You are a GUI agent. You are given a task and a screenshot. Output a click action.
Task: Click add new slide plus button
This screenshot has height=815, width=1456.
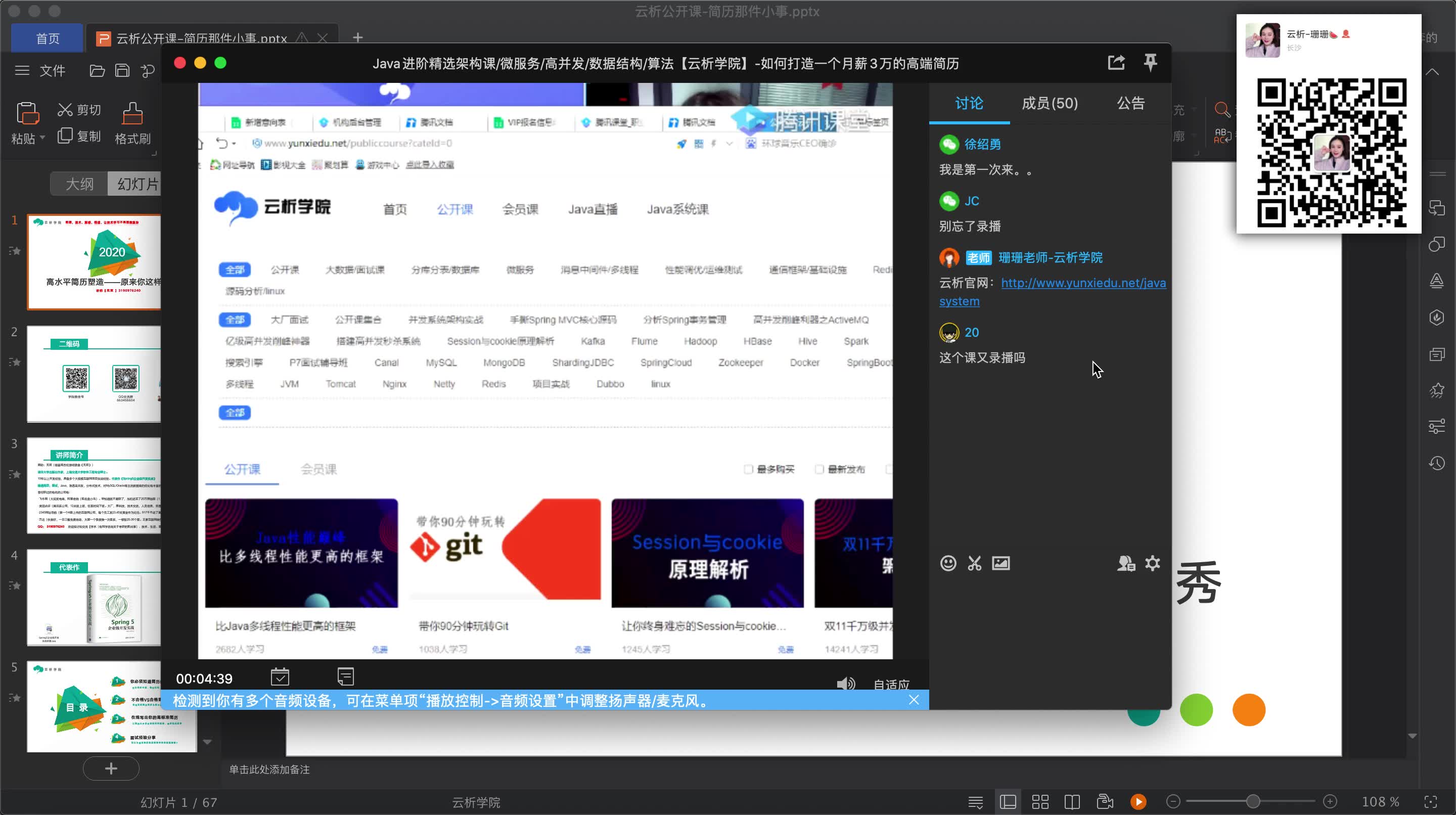coord(111,768)
